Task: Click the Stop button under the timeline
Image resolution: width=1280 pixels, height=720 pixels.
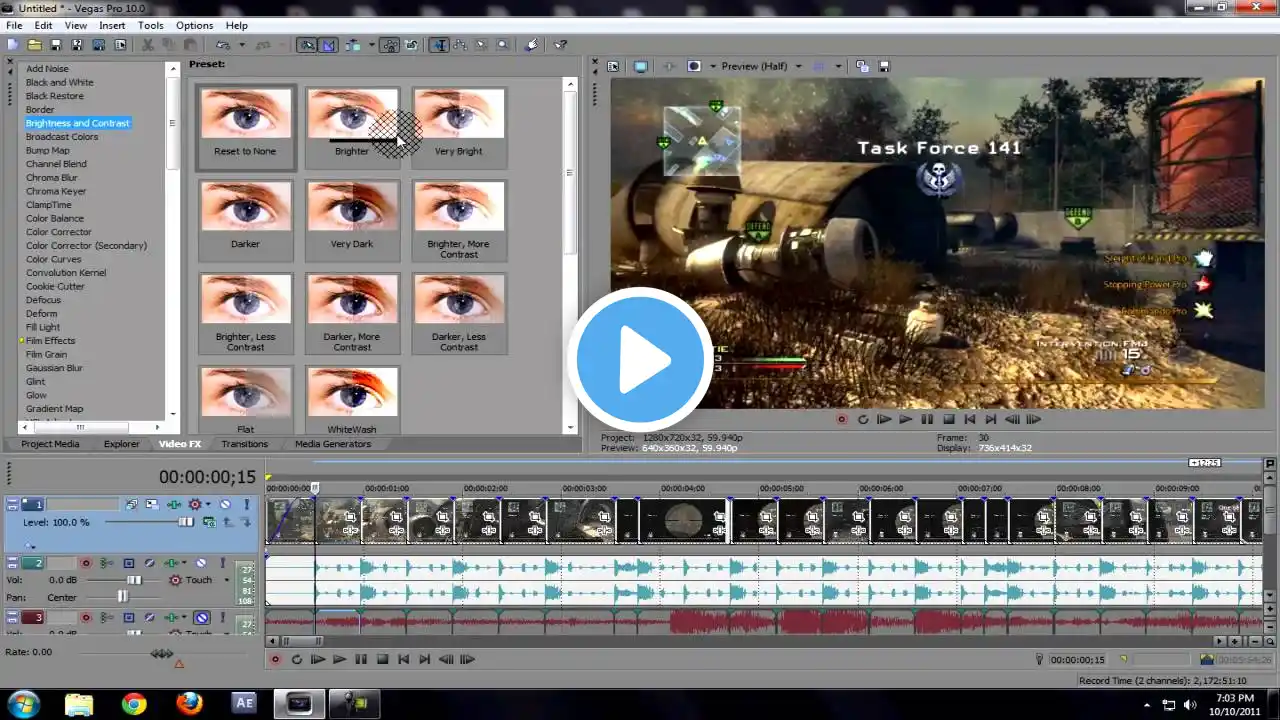Action: [382, 660]
